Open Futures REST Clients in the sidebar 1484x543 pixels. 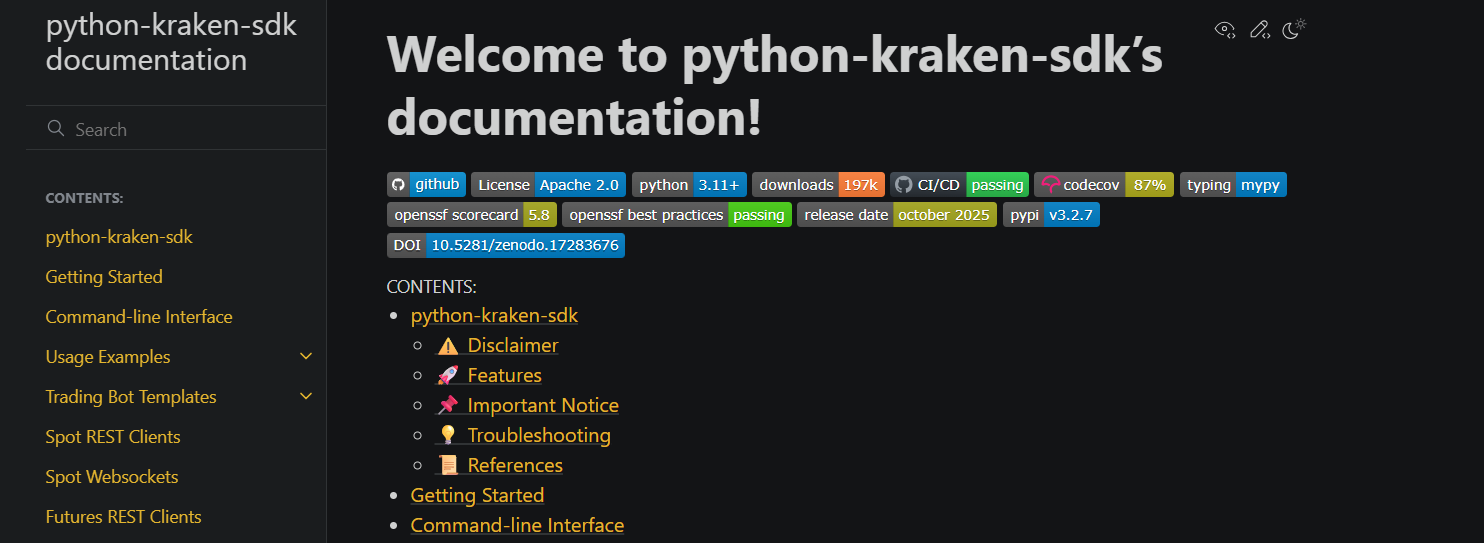pos(124,517)
